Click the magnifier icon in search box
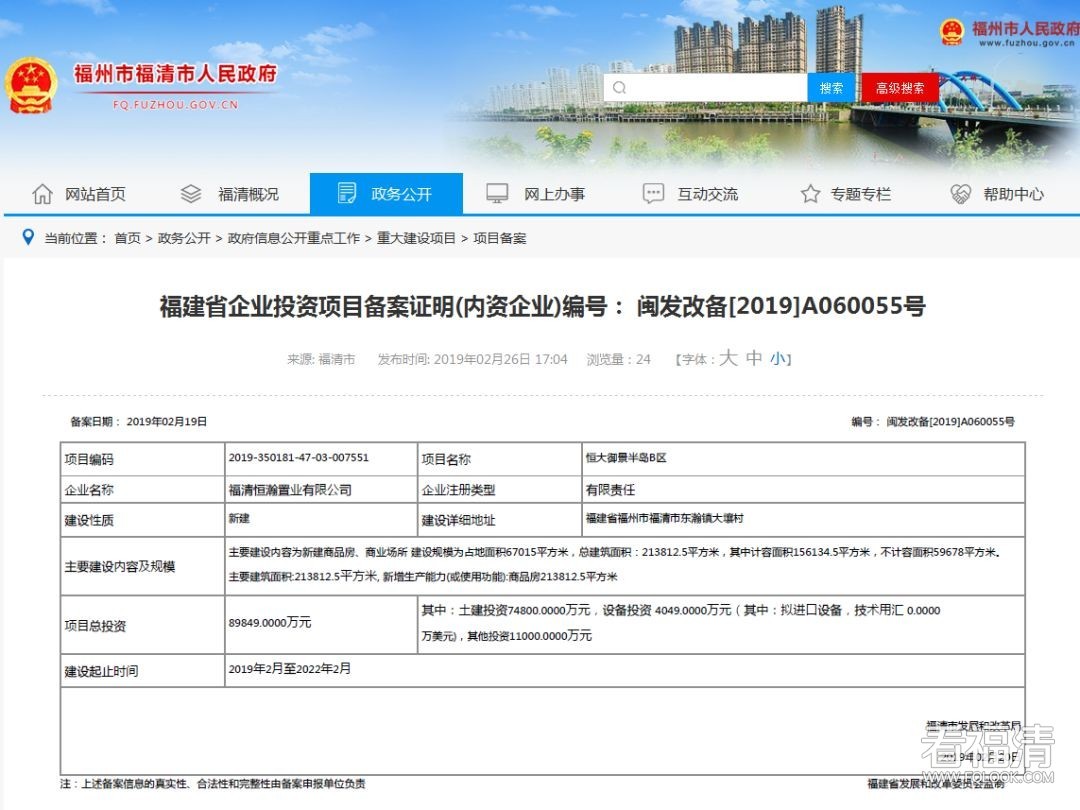The image size is (1080, 810). pos(619,87)
